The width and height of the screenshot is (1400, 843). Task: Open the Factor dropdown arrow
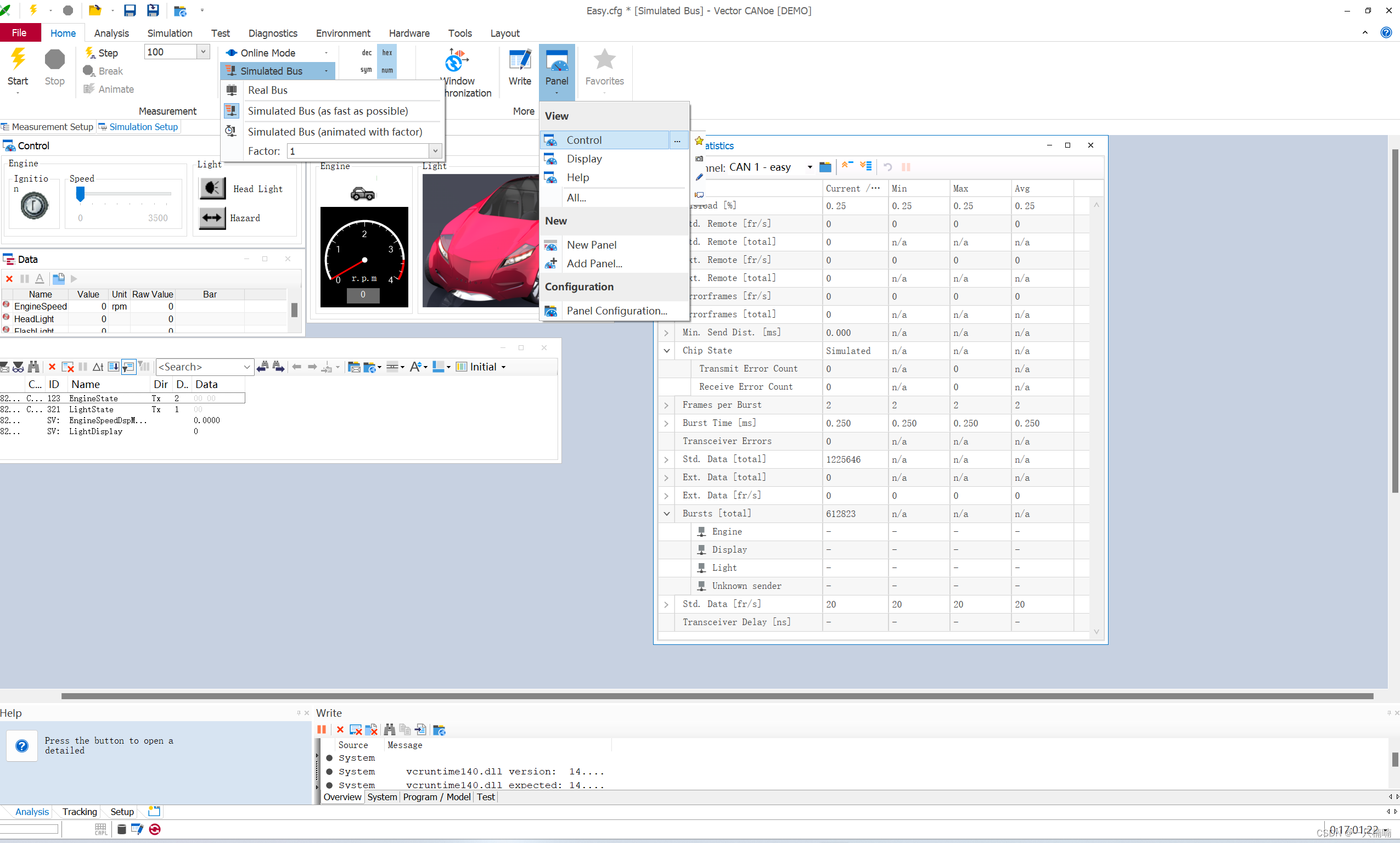click(x=435, y=151)
